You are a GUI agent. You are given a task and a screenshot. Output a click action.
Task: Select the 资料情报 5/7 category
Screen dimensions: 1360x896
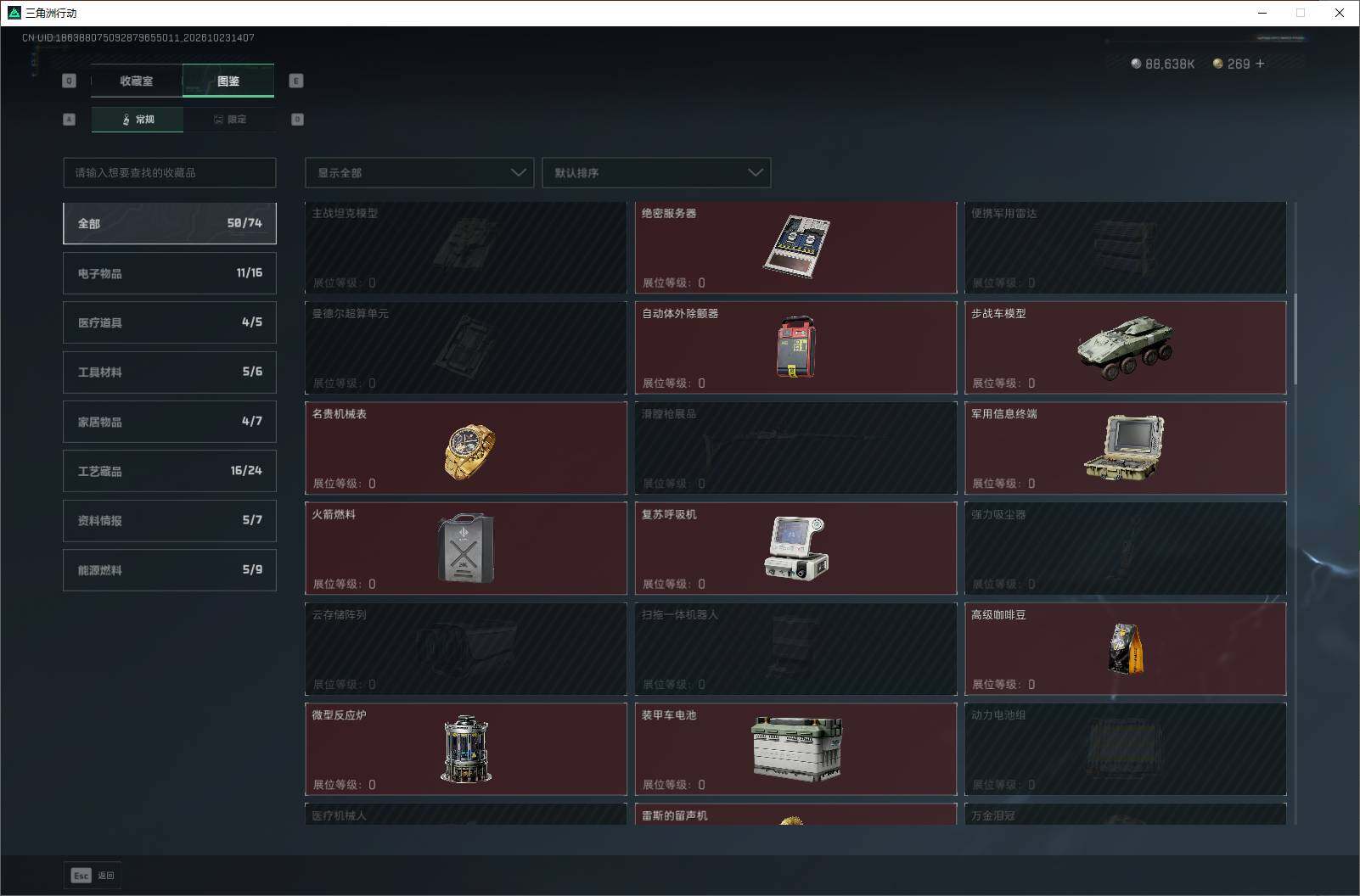170,520
